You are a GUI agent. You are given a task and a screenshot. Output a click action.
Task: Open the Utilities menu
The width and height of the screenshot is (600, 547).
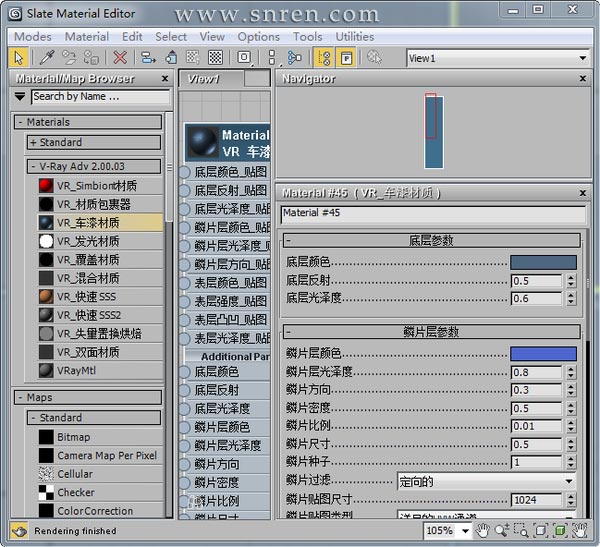pyautogui.click(x=355, y=37)
